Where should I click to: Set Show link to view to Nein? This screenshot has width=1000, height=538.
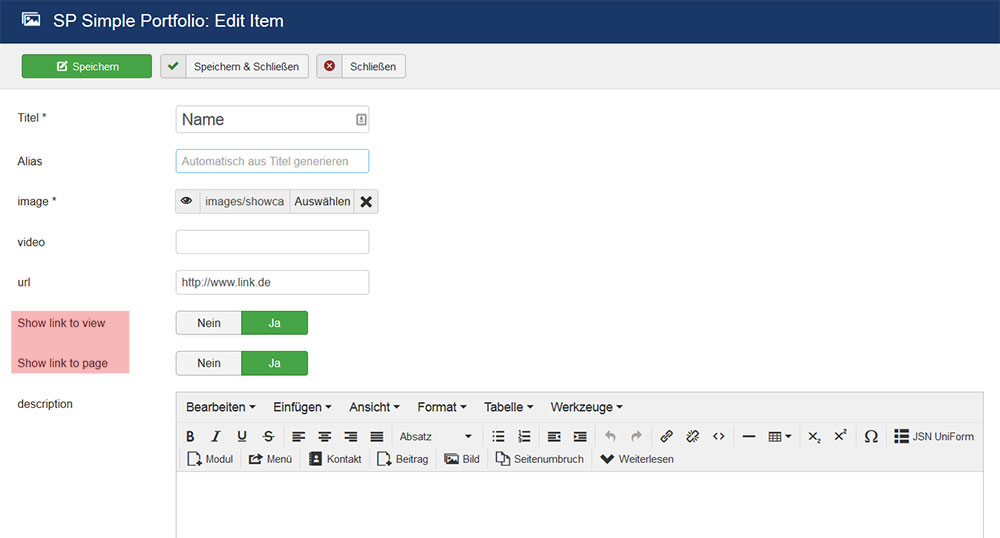pyautogui.click(x=209, y=323)
